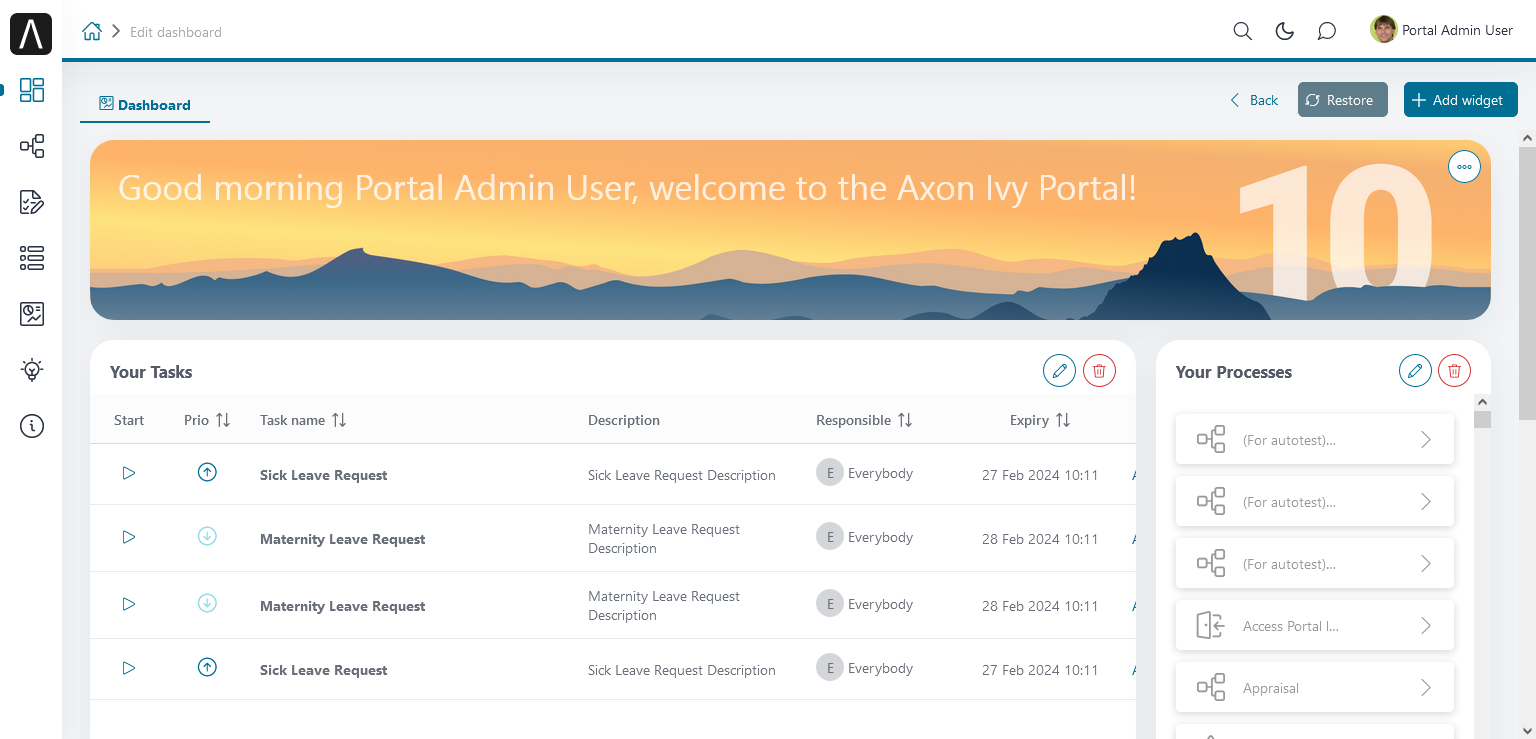Open Processes in the left sidebar

pyautogui.click(x=32, y=146)
